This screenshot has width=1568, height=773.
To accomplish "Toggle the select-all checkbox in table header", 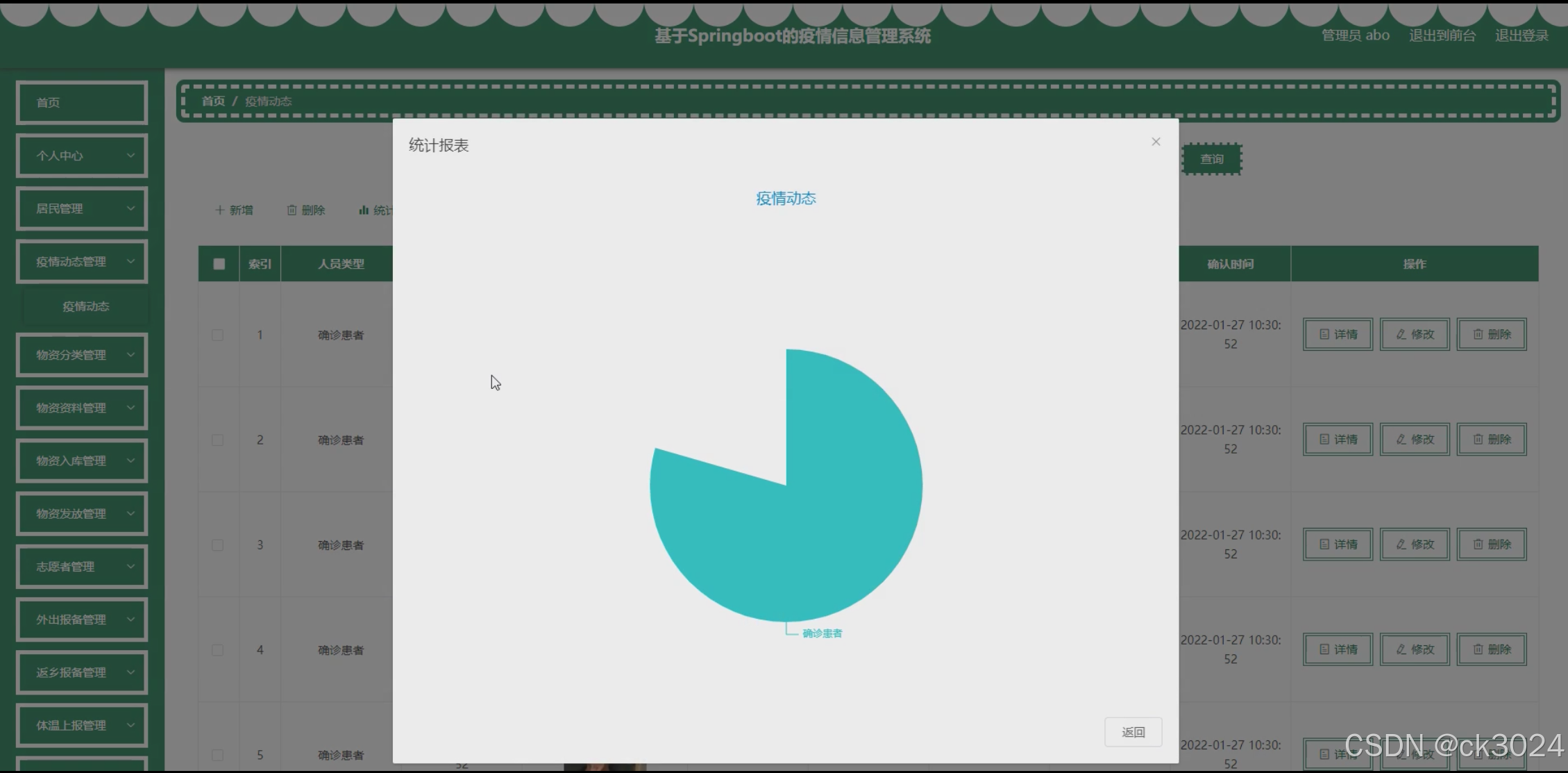I will pyautogui.click(x=219, y=264).
